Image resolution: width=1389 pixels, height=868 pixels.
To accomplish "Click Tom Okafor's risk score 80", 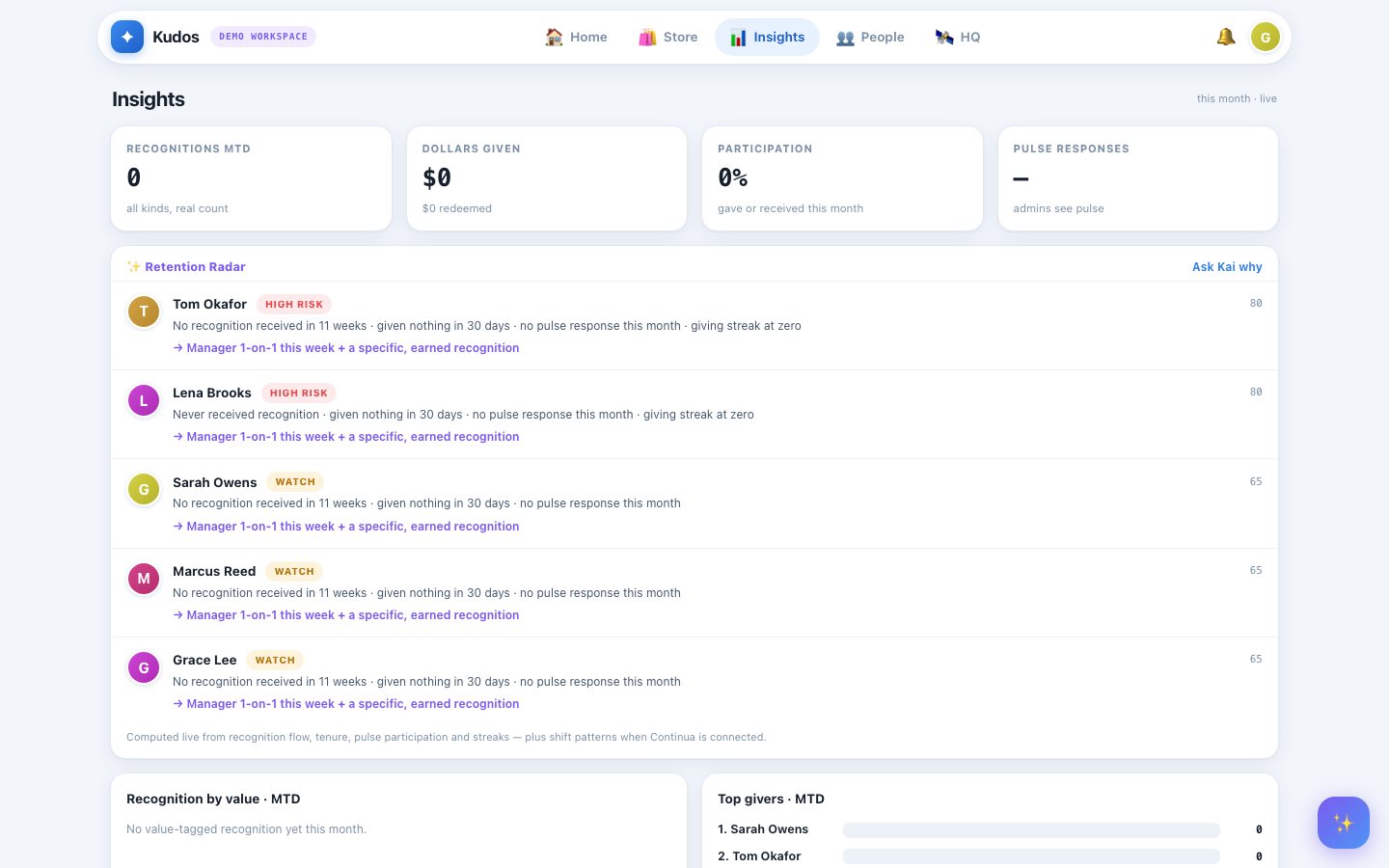I will pos(1256,303).
